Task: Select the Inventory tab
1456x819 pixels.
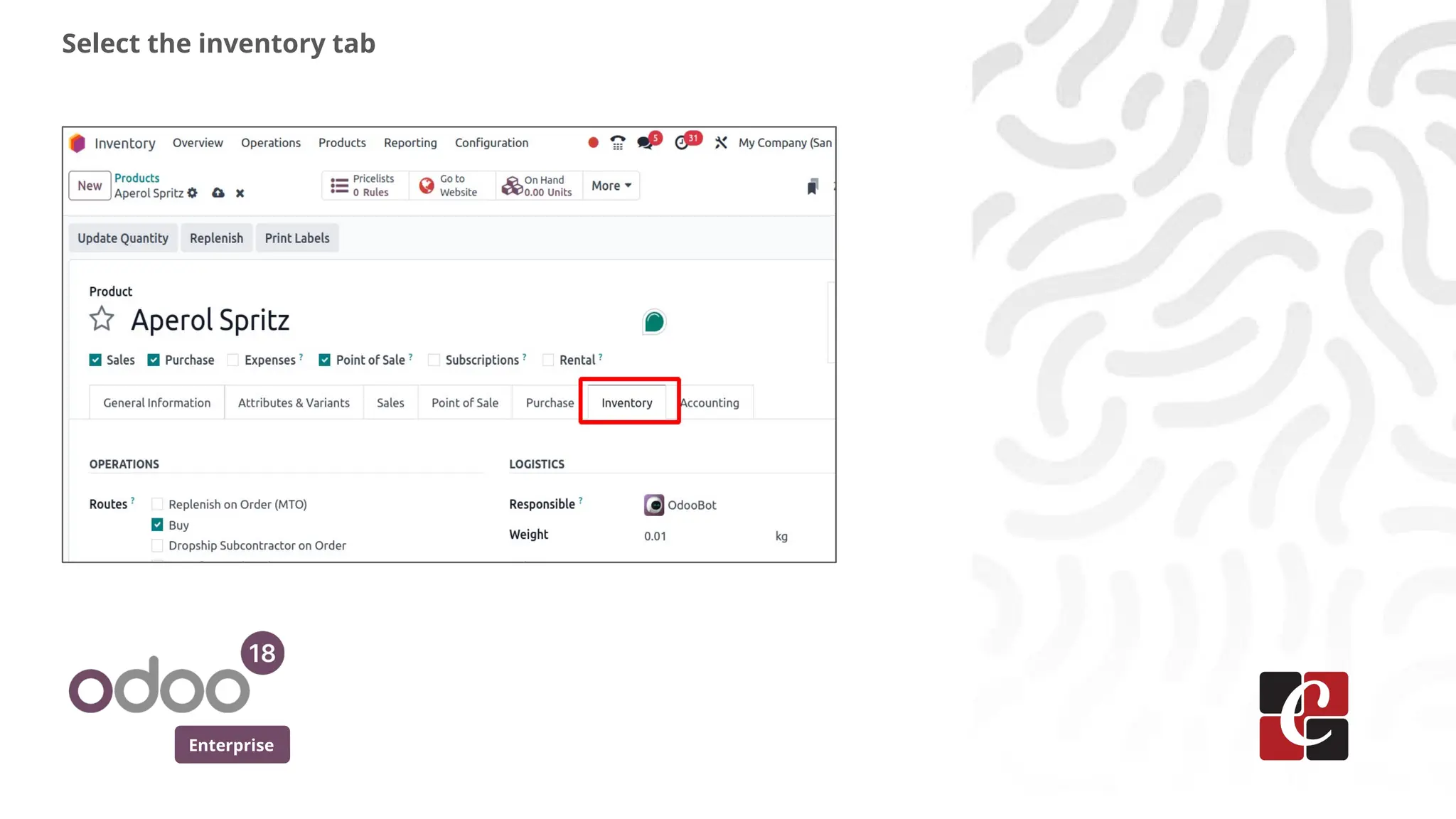Action: [x=627, y=402]
